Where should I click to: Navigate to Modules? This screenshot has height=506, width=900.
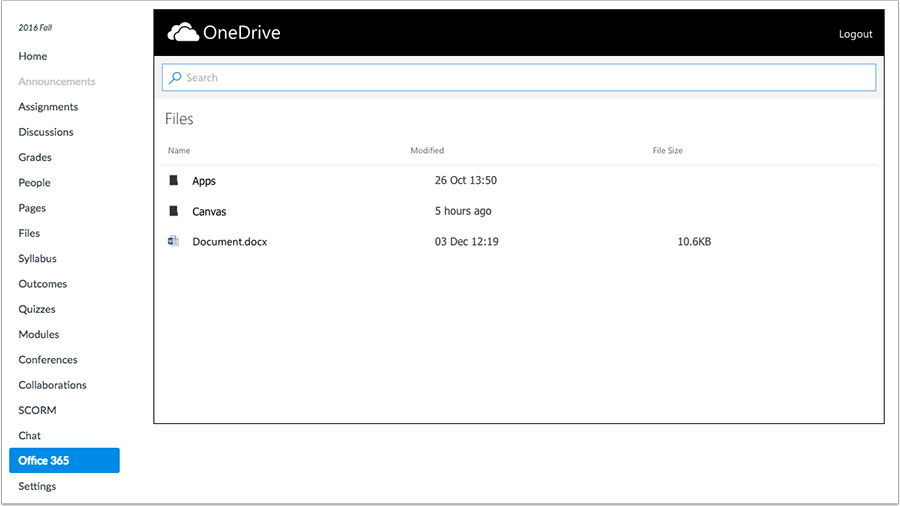(39, 334)
